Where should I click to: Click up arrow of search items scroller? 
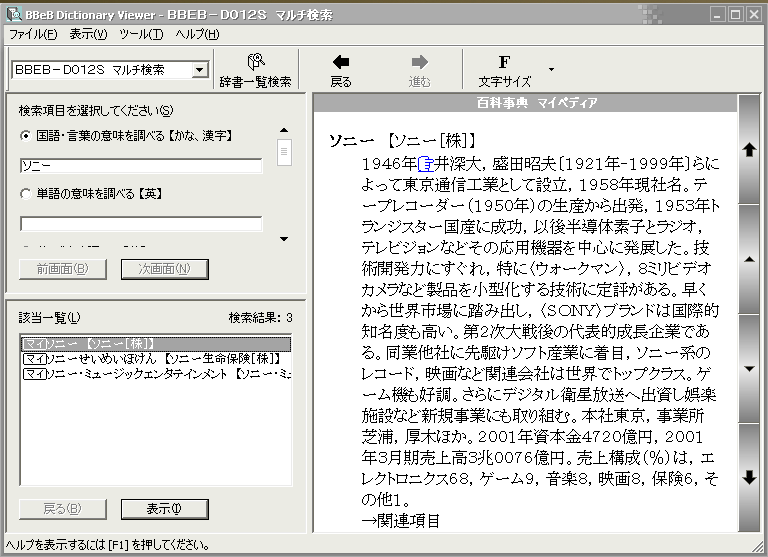pos(284,130)
